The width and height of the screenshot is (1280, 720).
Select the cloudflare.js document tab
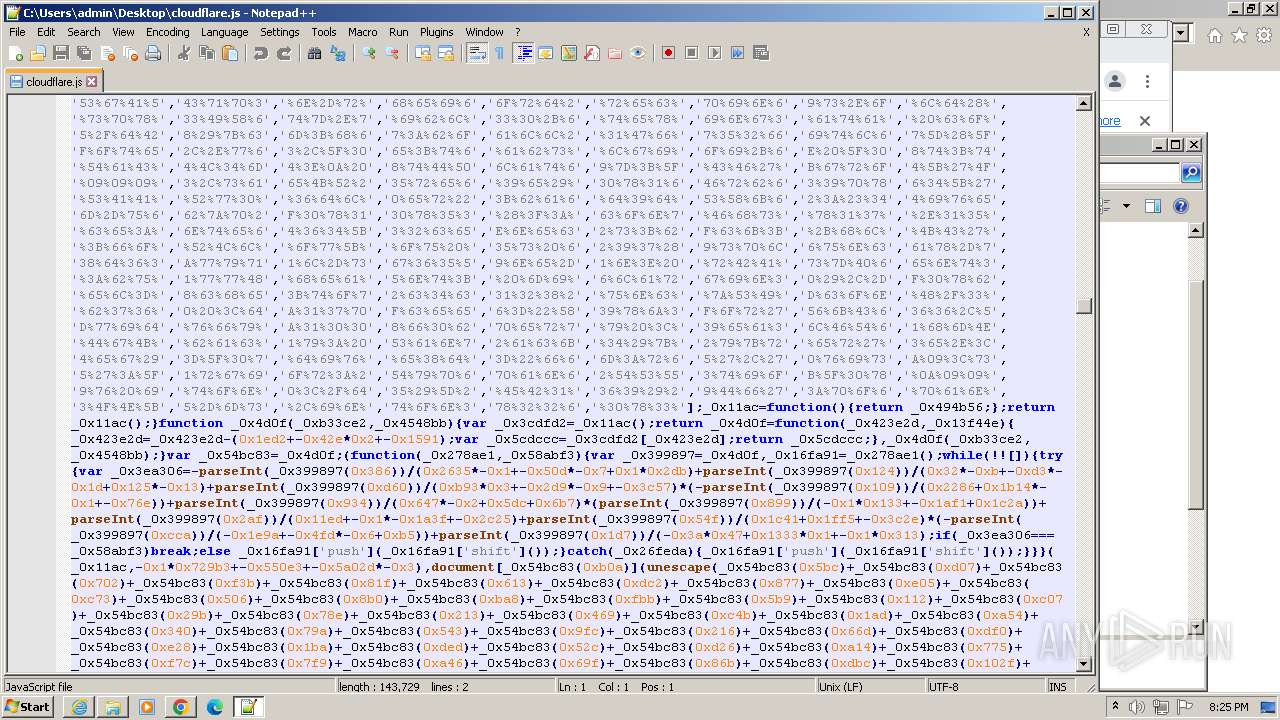pos(52,82)
